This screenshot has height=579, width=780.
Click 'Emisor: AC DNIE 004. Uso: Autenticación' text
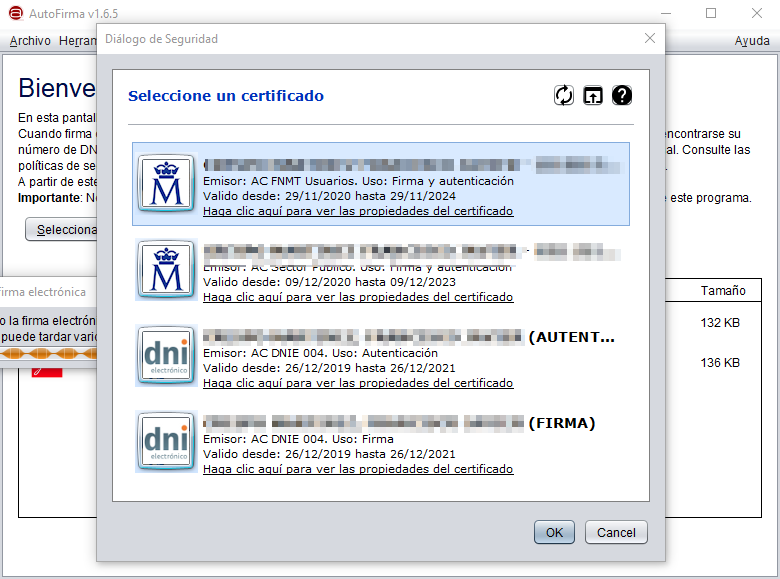pos(320,353)
